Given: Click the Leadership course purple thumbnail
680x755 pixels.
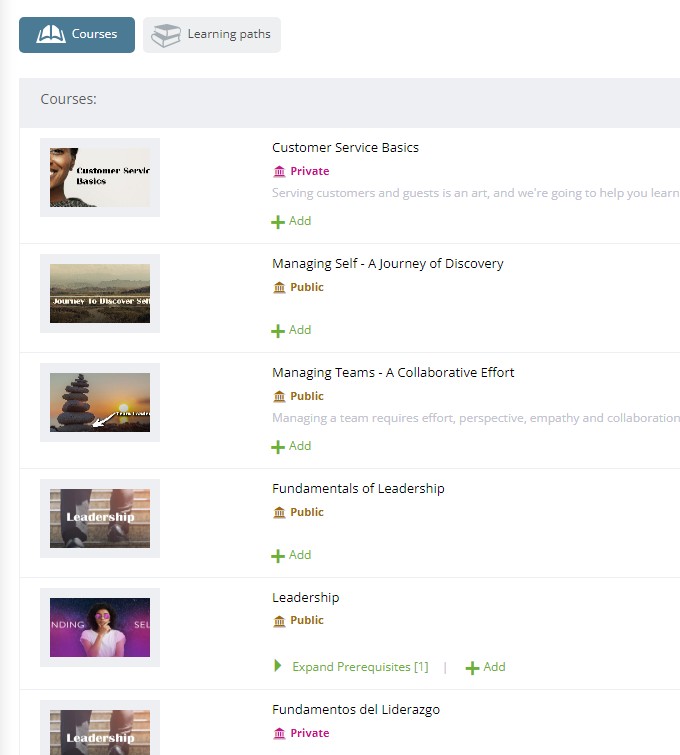Looking at the screenshot, I should (x=100, y=628).
